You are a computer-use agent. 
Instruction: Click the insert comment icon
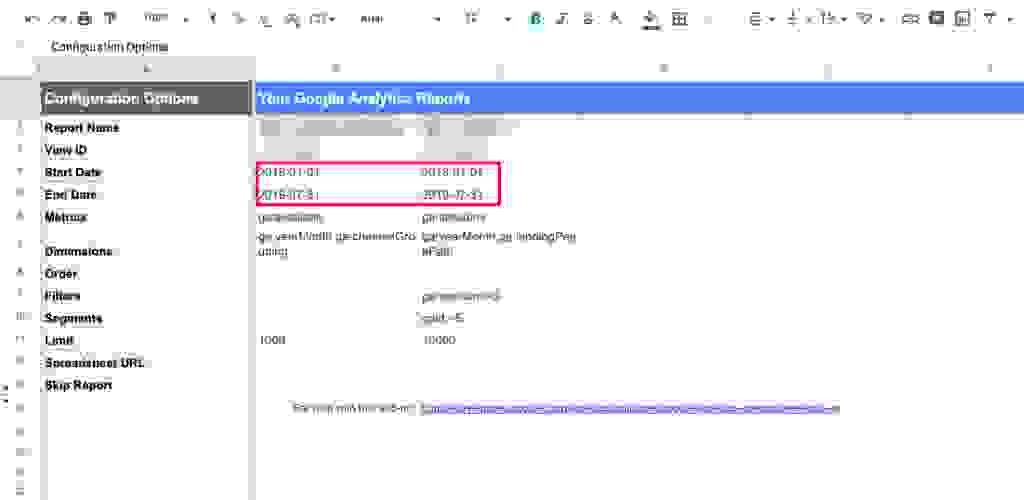point(938,18)
